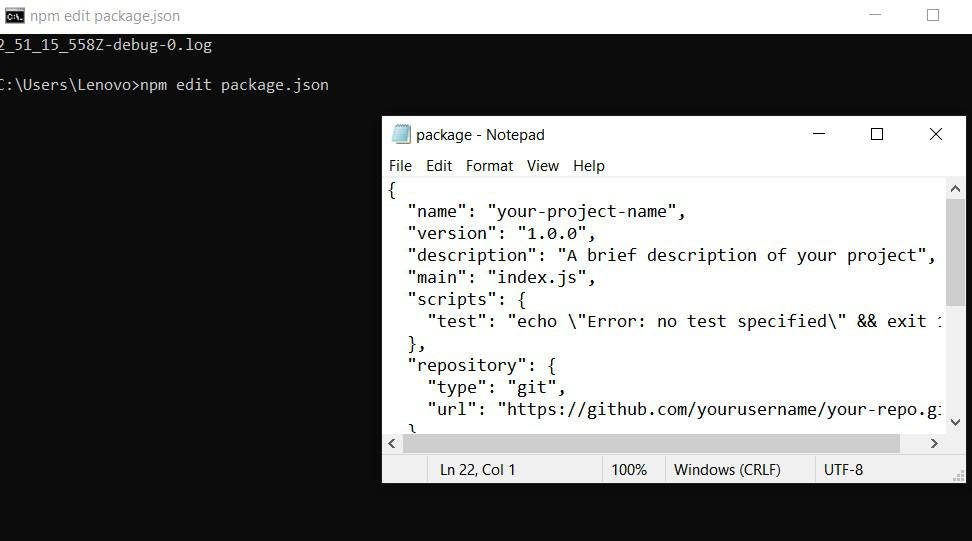Maximize the Notepad window
Screen dimensions: 972x541
click(x=877, y=134)
